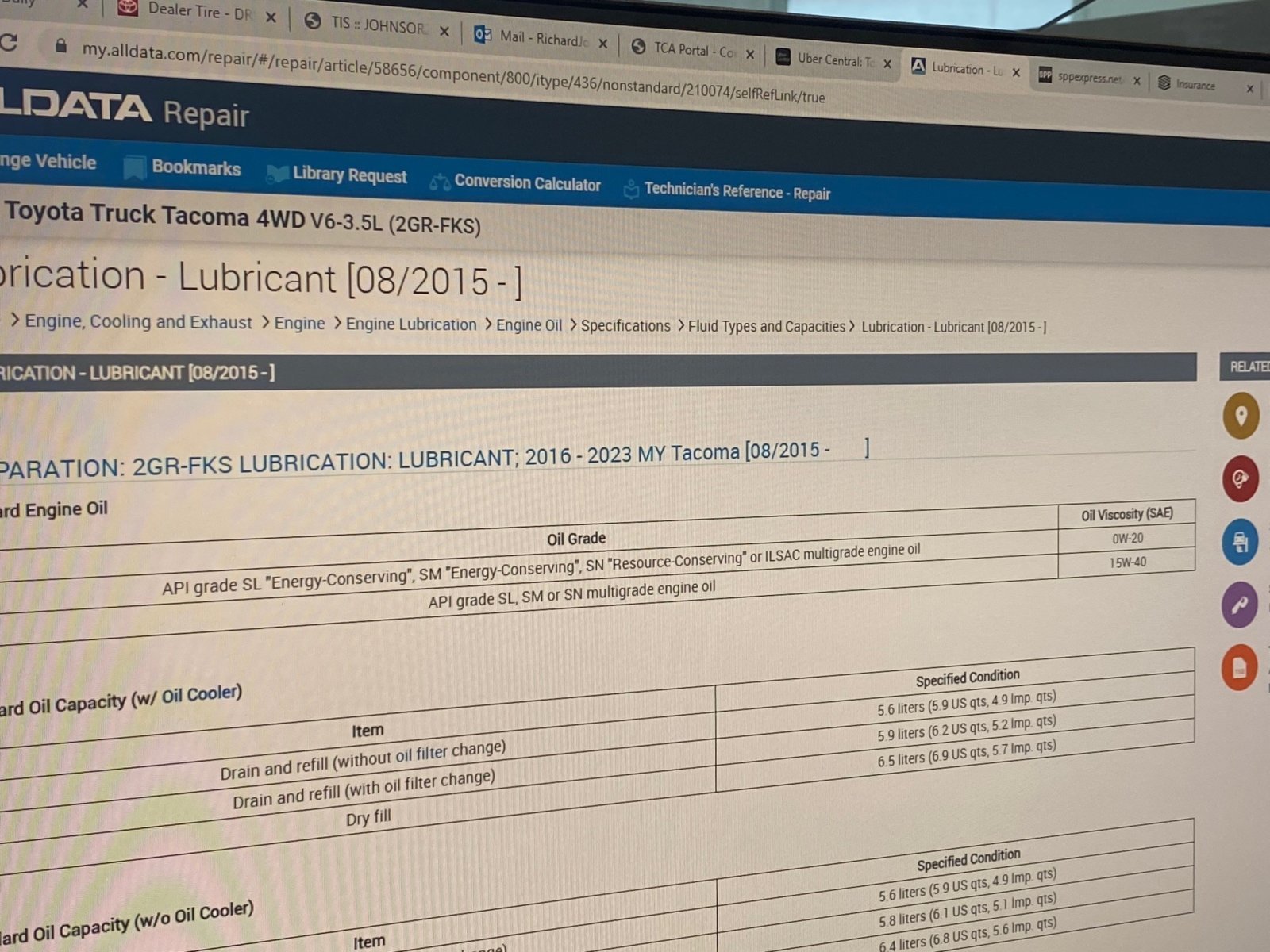The height and width of the screenshot is (952, 1270).
Task: Click 'Drain and refill (with oil filter change)' row
Action: [x=364, y=789]
